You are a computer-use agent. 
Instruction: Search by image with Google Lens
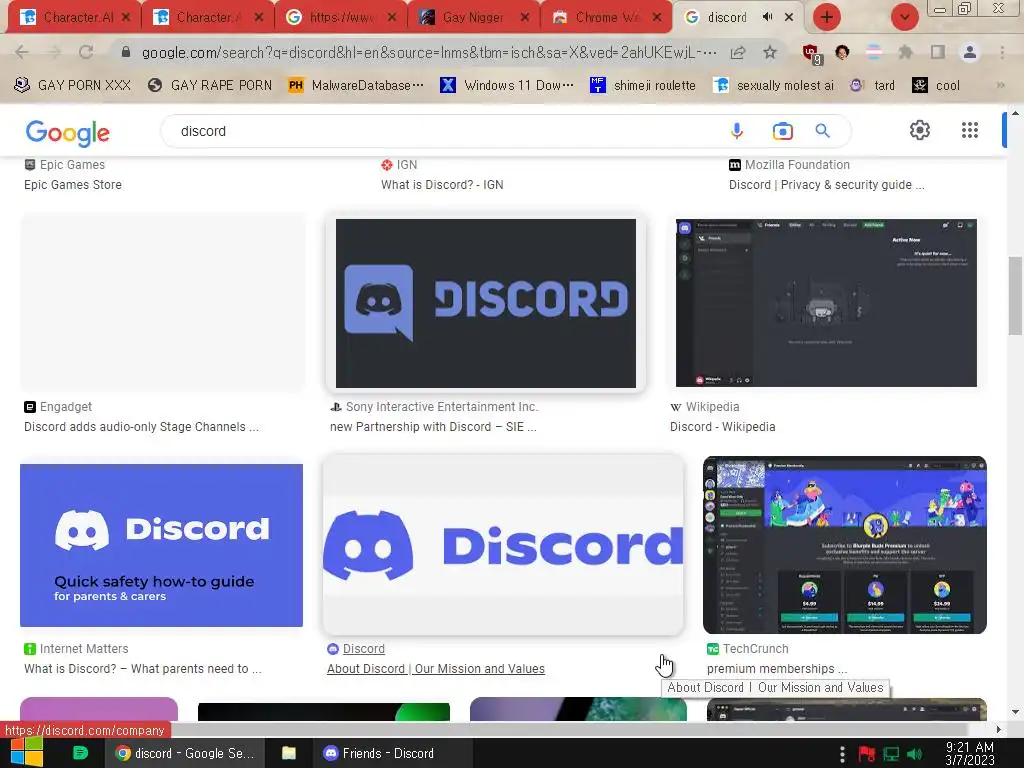point(782,131)
